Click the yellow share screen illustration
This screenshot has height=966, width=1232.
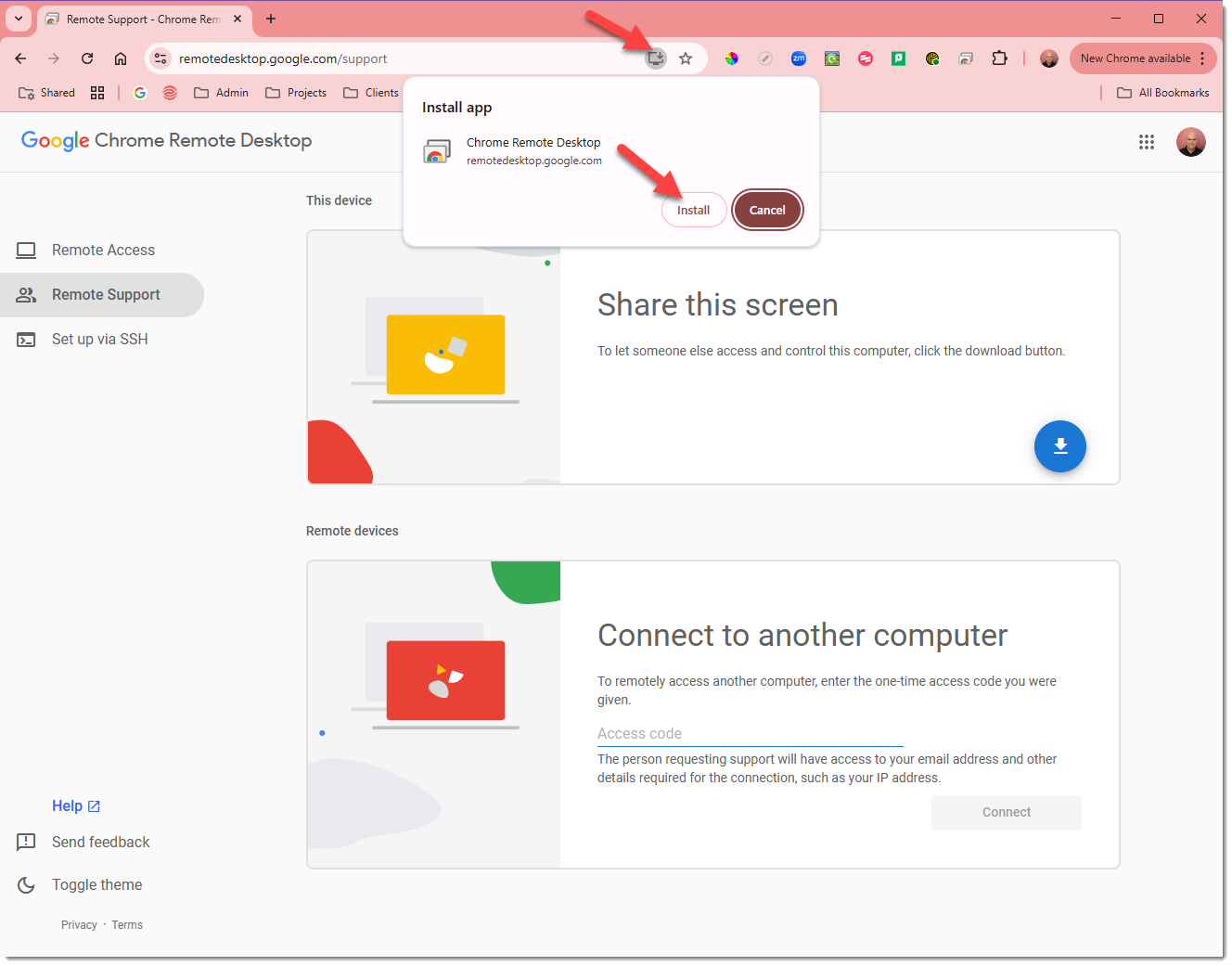tap(445, 354)
